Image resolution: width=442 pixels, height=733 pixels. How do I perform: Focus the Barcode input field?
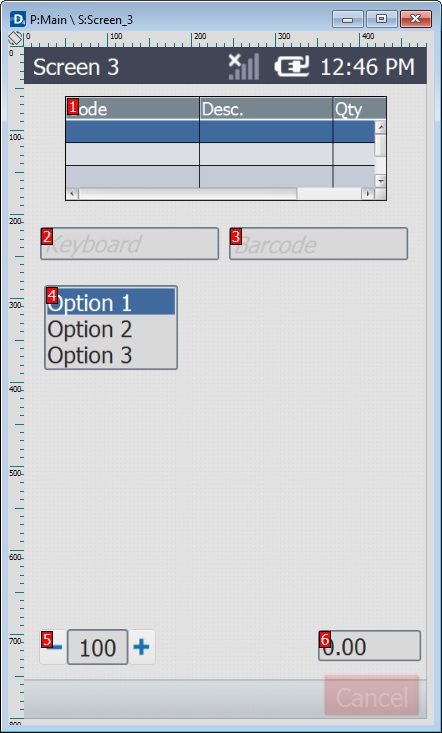tap(319, 244)
